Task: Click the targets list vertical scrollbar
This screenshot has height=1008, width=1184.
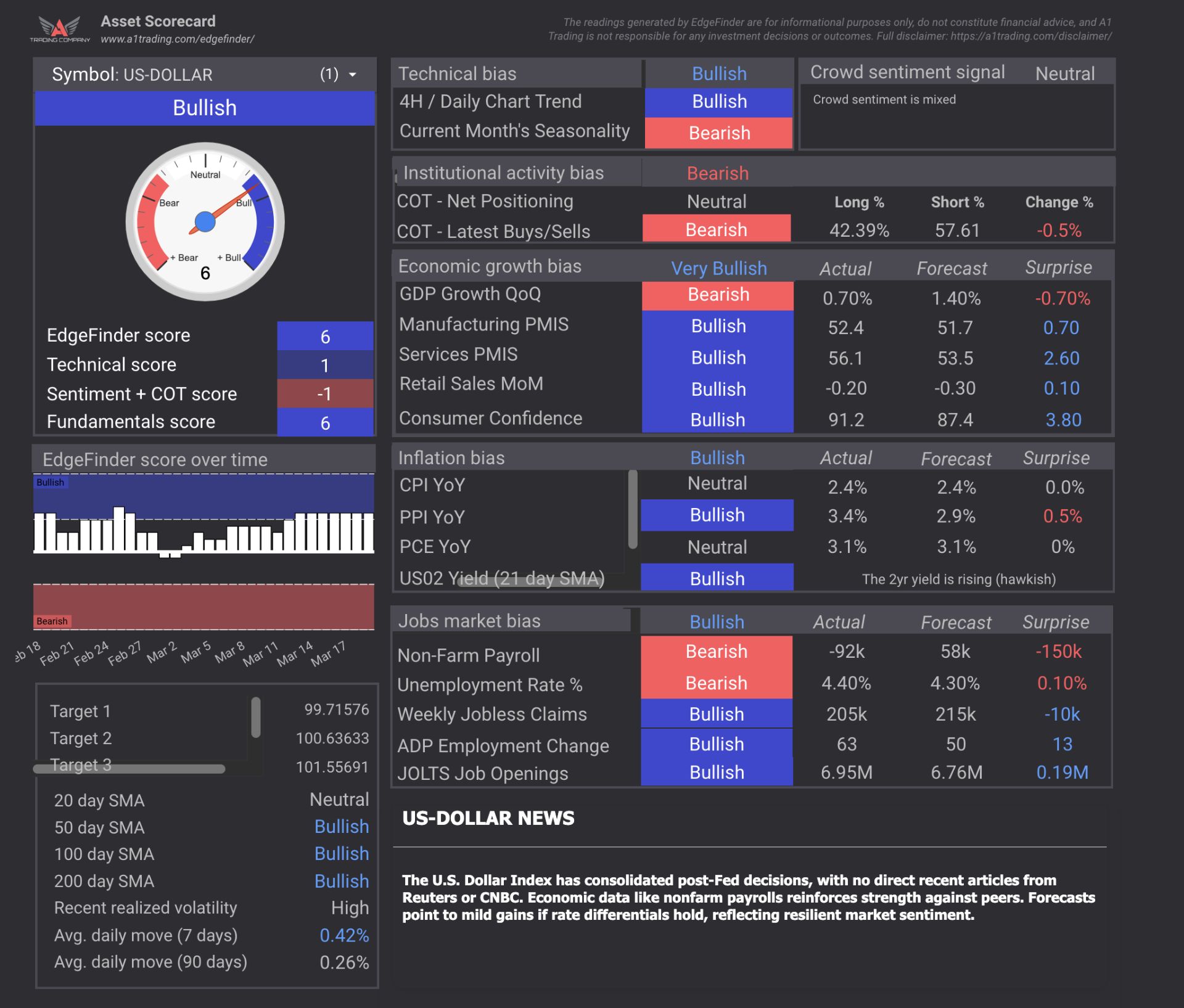Action: coord(256,717)
